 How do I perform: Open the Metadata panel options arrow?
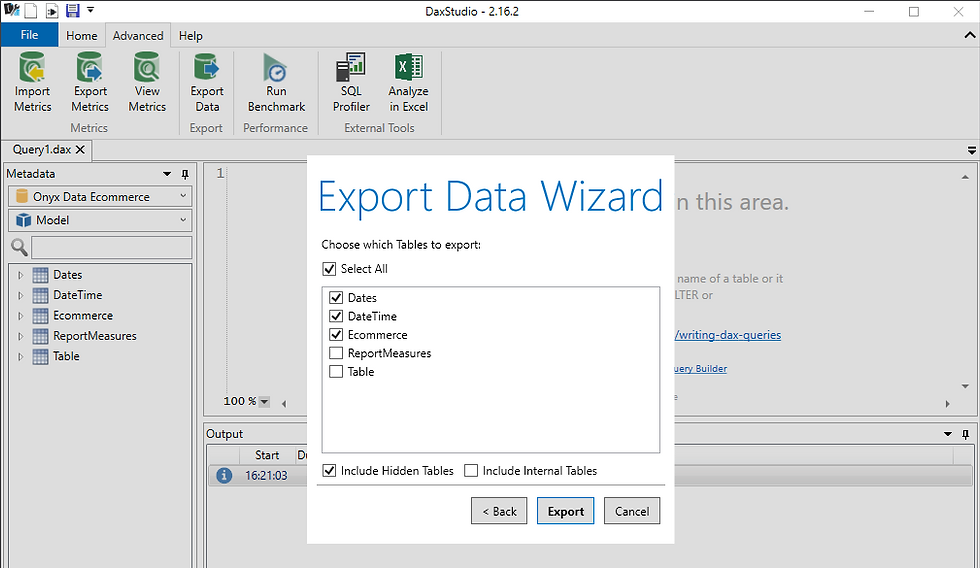[167, 174]
